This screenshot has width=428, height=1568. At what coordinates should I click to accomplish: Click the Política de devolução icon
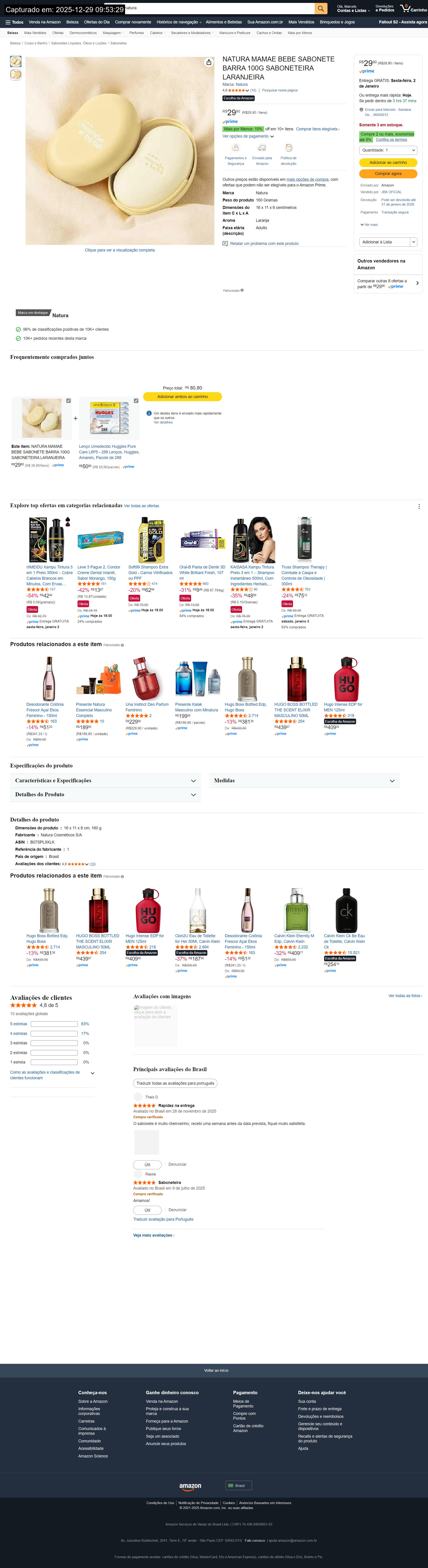[x=289, y=148]
